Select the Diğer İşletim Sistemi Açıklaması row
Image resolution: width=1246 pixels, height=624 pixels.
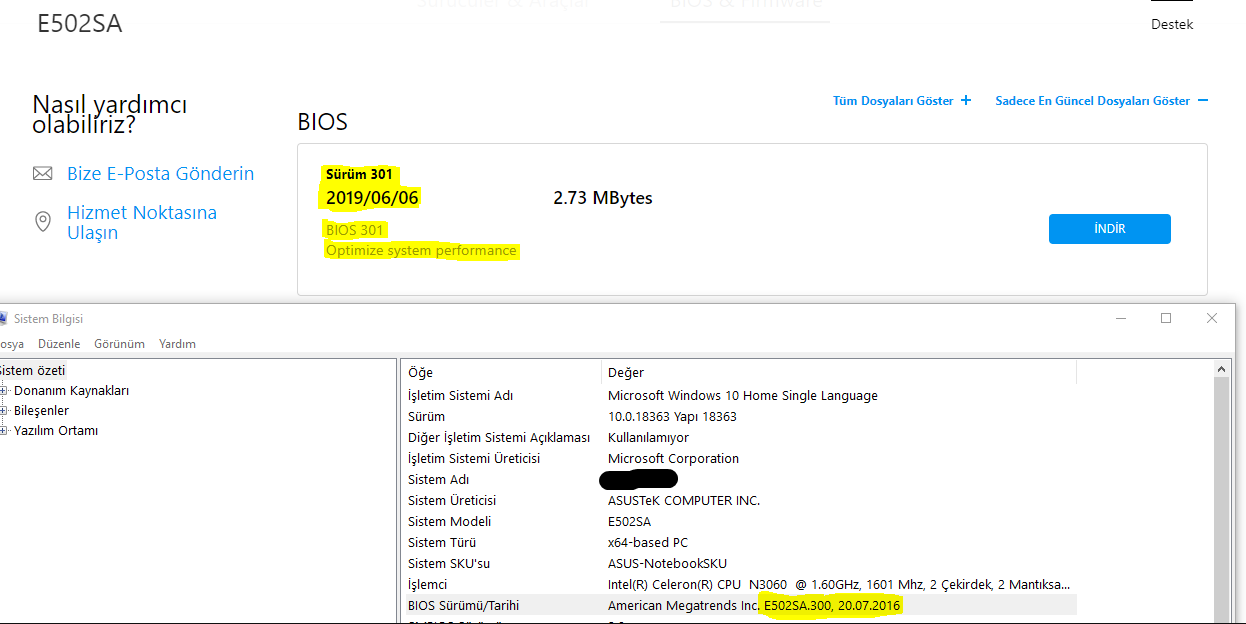pos(739,438)
